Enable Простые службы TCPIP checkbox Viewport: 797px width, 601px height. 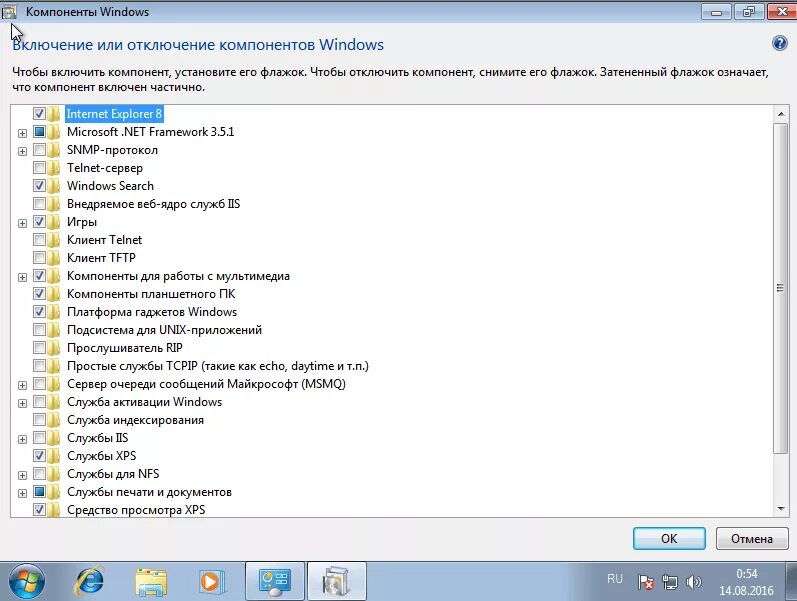click(39, 366)
